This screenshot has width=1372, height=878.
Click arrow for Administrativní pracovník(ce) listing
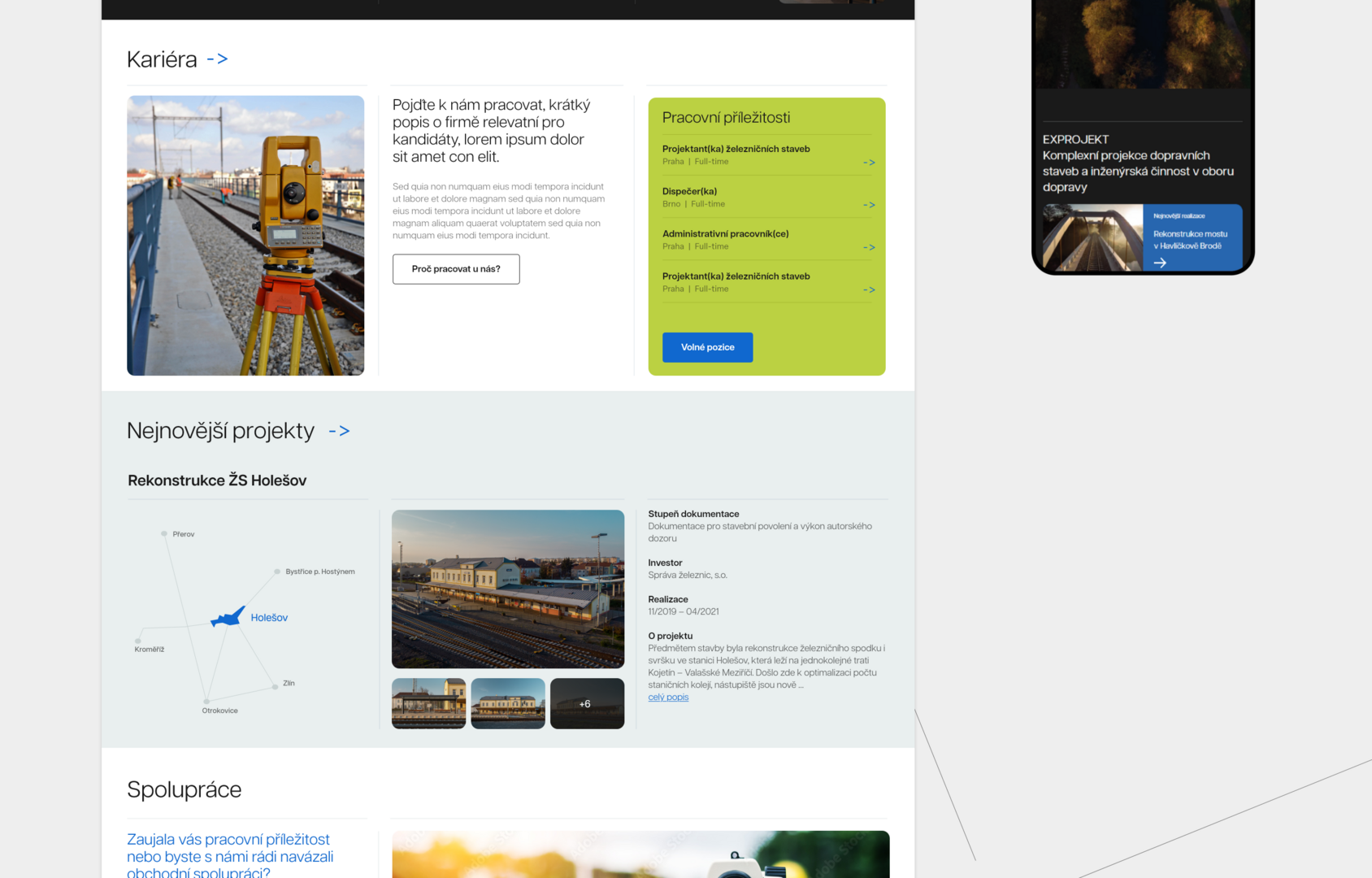point(868,247)
